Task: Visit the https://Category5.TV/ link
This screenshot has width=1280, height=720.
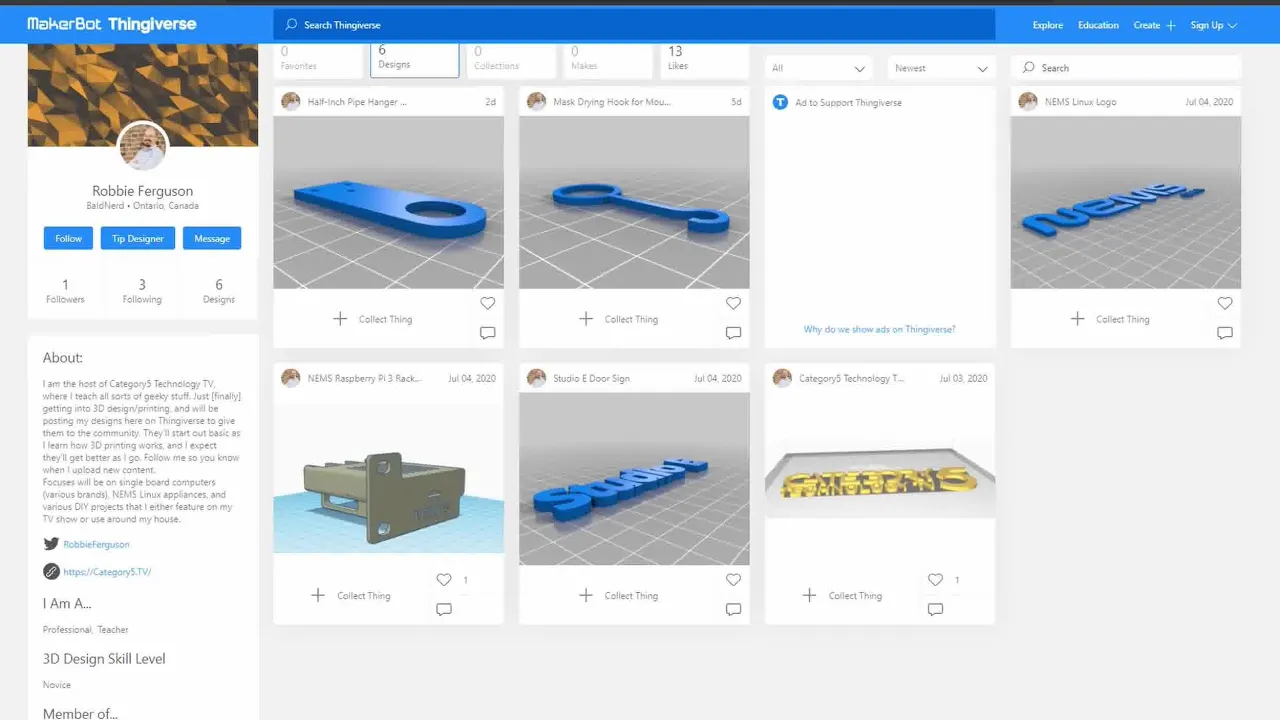Action: 107,572
